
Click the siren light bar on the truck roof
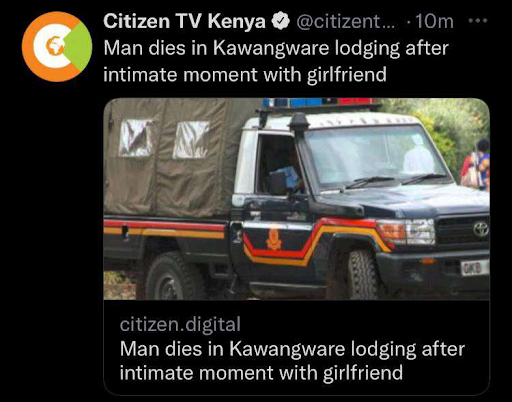point(320,102)
